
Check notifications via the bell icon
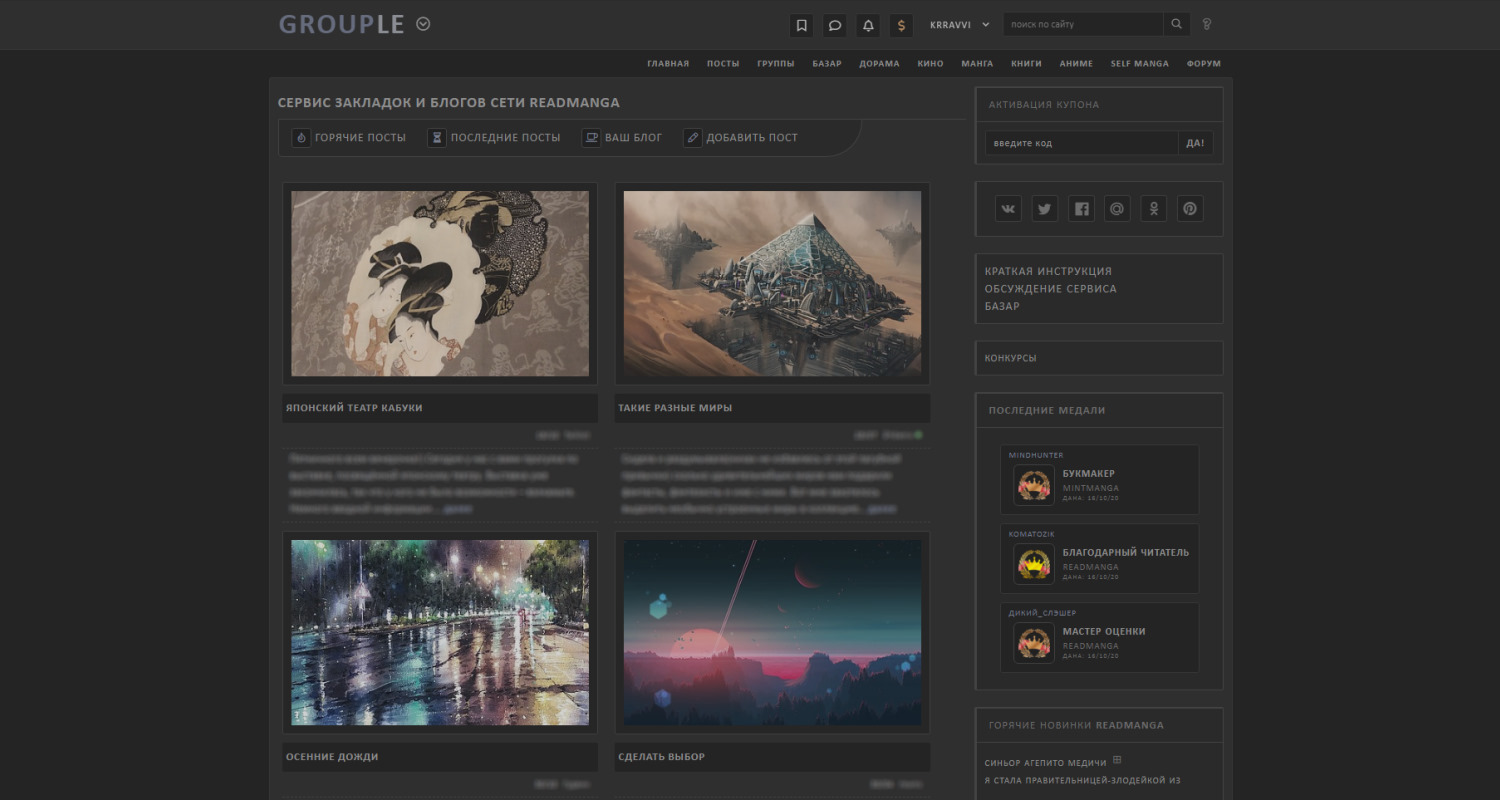(x=867, y=26)
